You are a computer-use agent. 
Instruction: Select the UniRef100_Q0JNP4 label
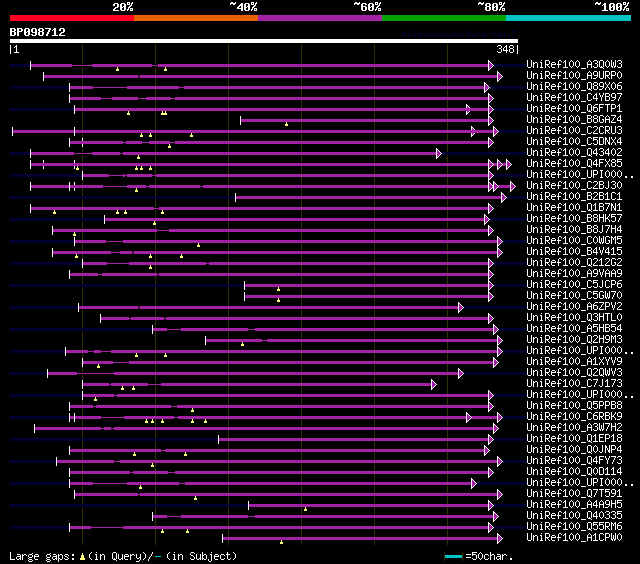[x=574, y=450]
